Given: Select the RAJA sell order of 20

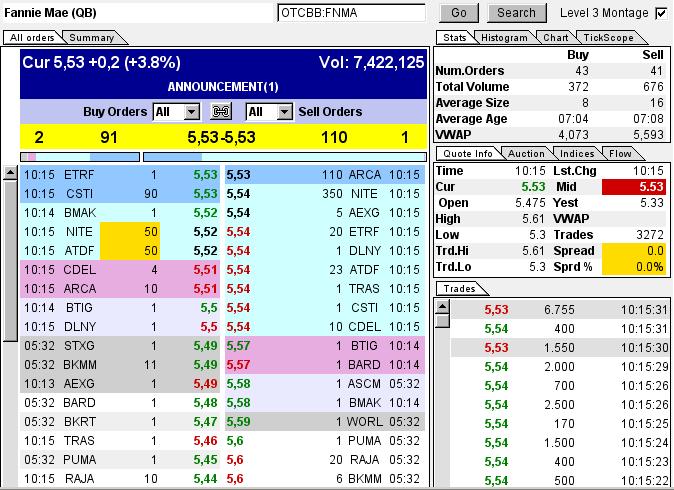Looking at the screenshot, I should (325, 459).
